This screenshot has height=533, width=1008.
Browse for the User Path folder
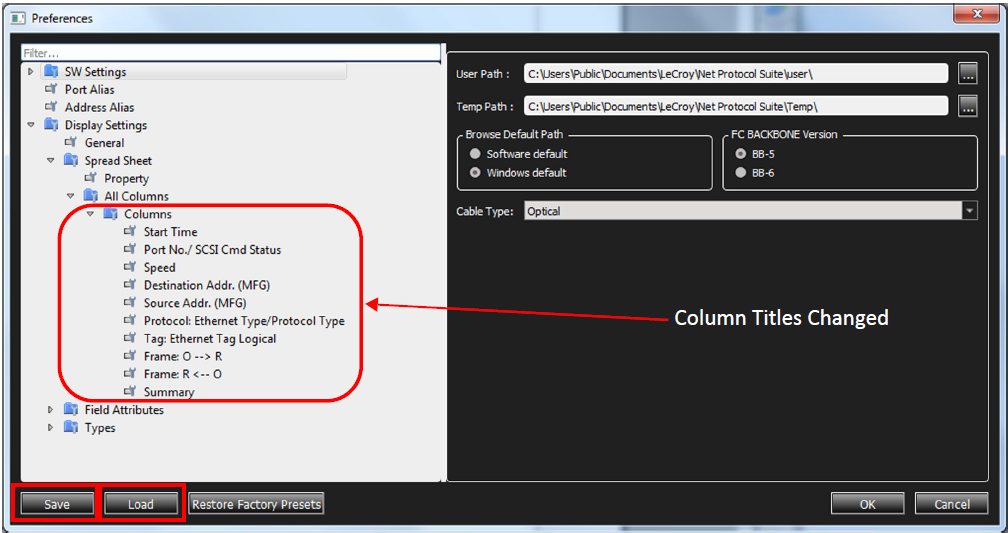[x=968, y=73]
